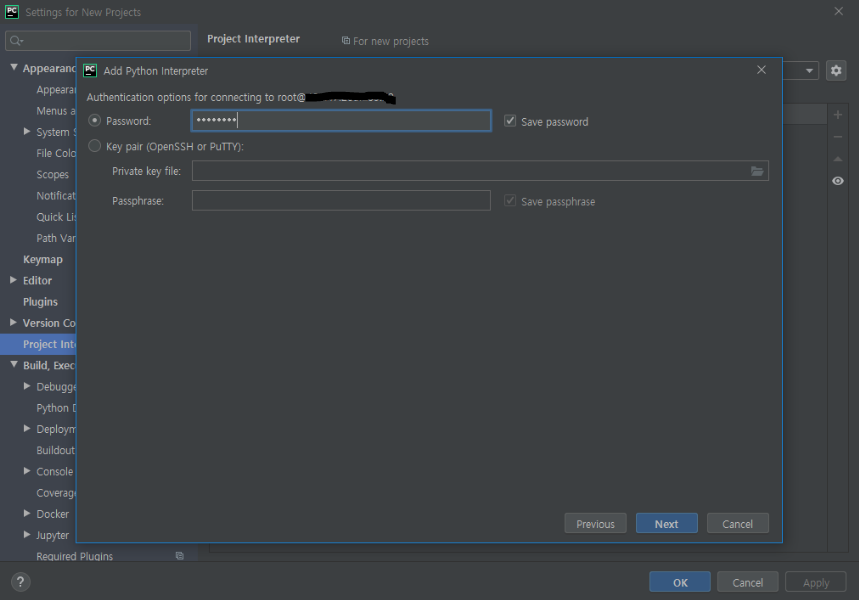Select Coverage settings item
The image size is (859, 600).
(x=56, y=493)
